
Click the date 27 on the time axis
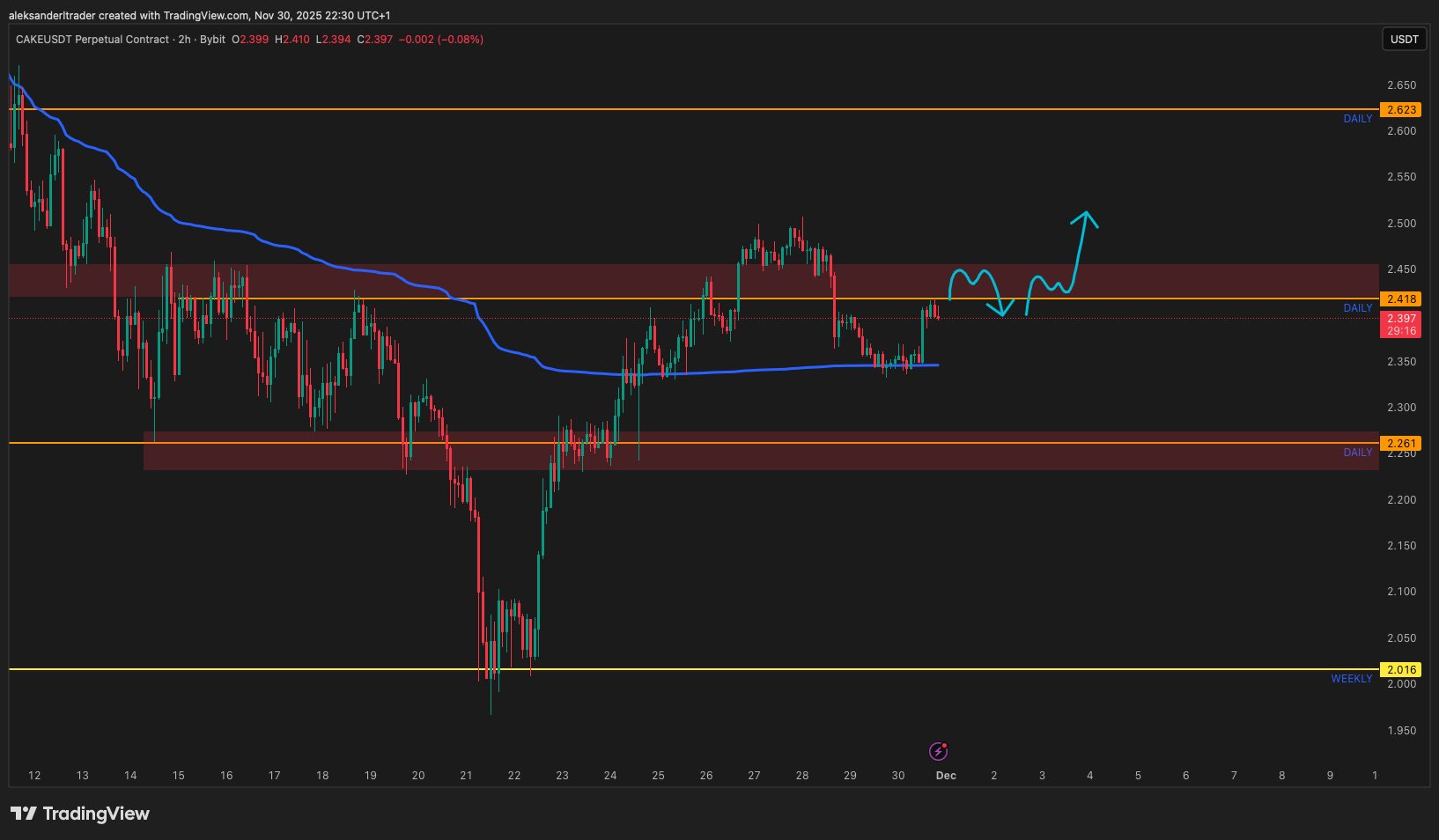[754, 776]
